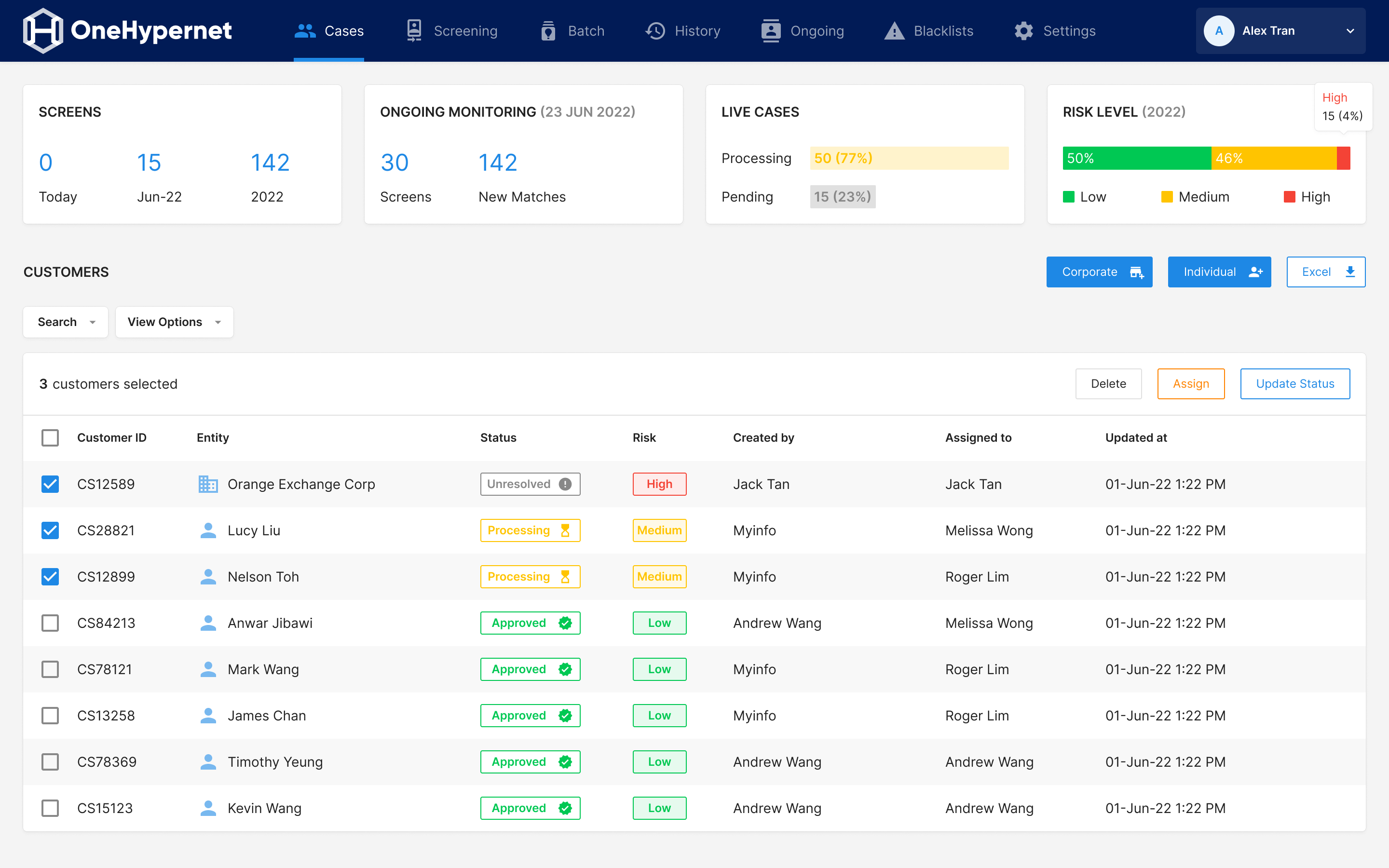The image size is (1389, 868).
Task: Select all customers with the header checkbox
Action: [50, 437]
